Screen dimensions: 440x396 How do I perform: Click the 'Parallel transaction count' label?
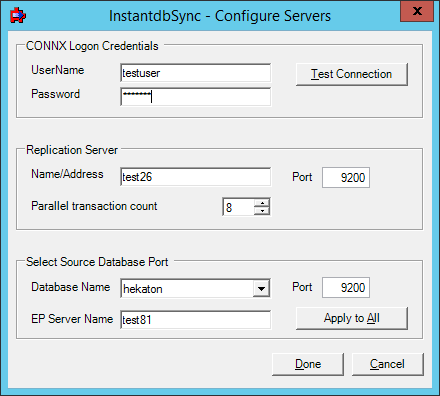94,206
